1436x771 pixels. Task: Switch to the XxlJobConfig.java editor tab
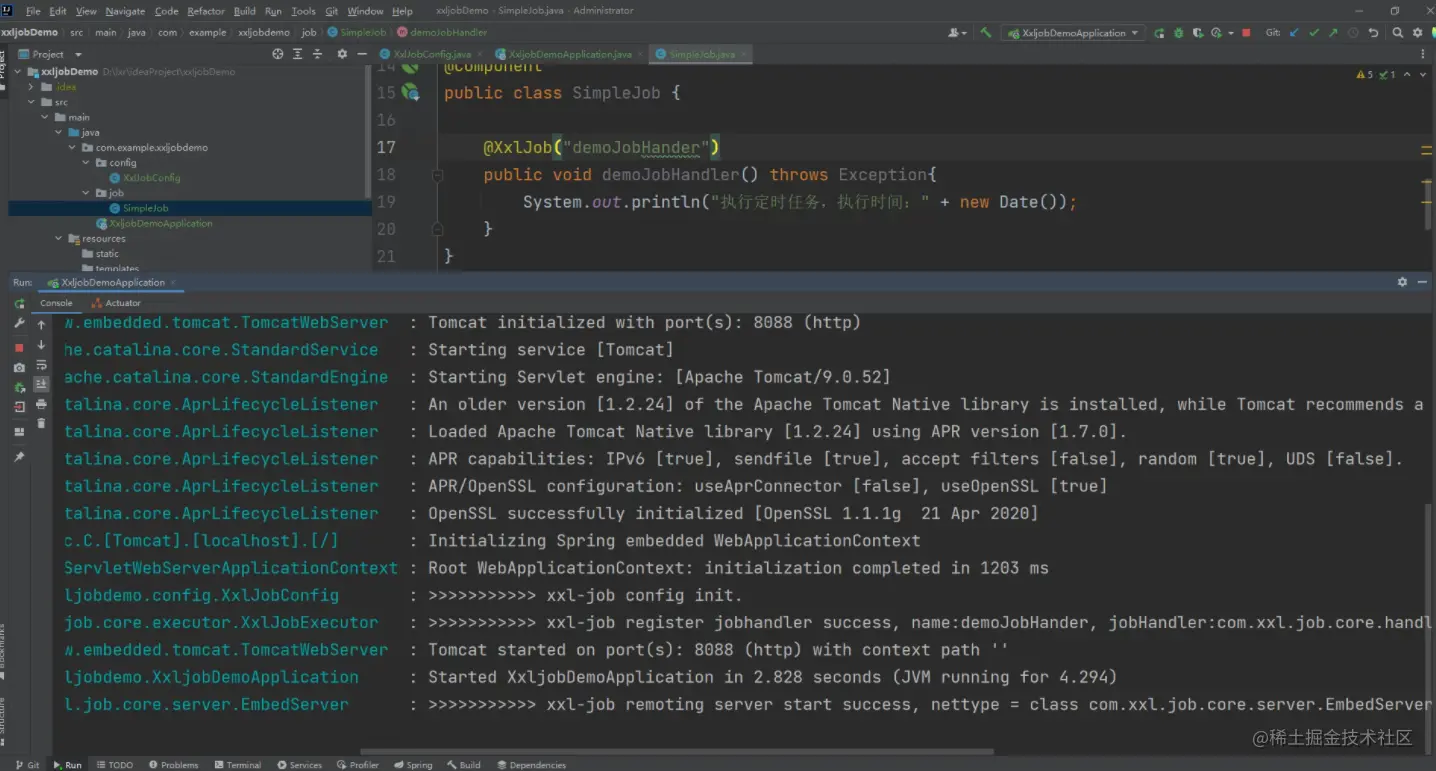432,54
